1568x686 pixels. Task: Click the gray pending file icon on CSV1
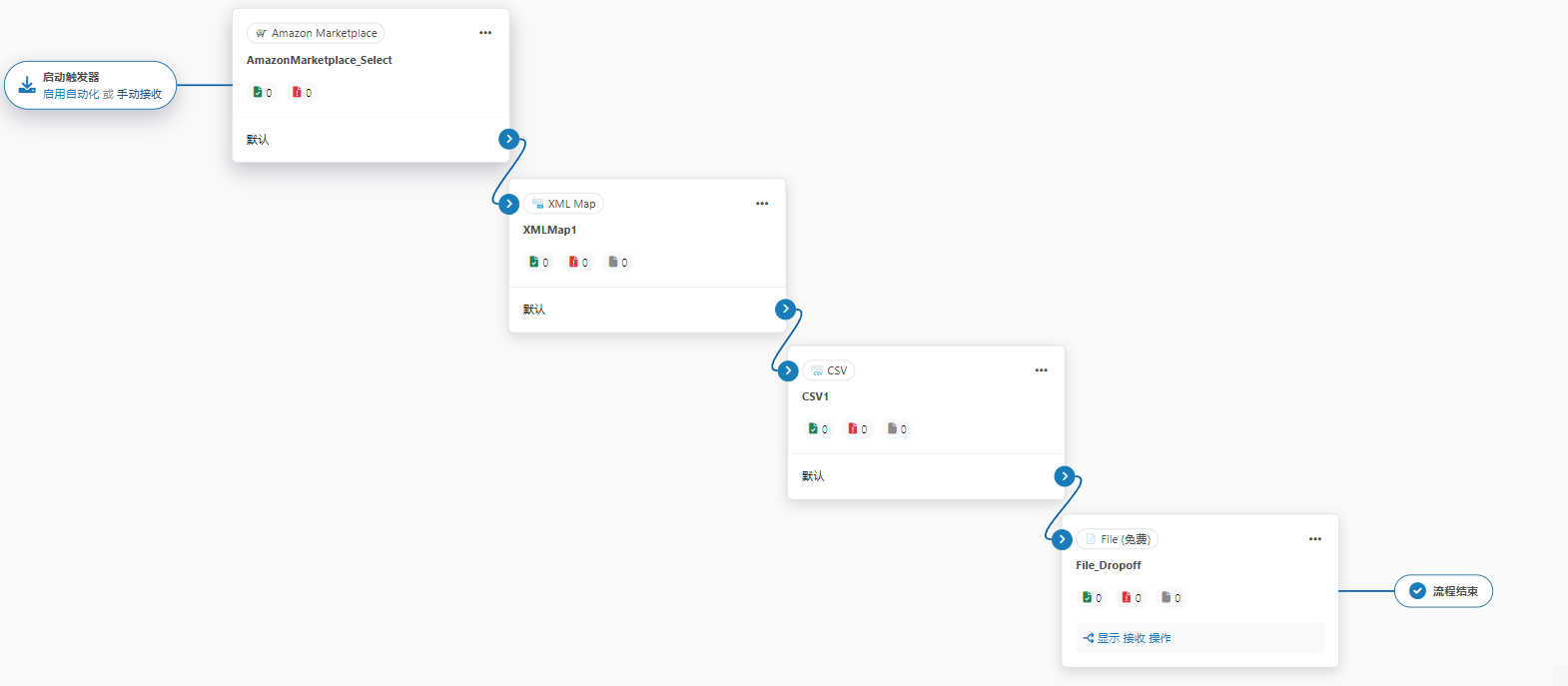point(892,428)
